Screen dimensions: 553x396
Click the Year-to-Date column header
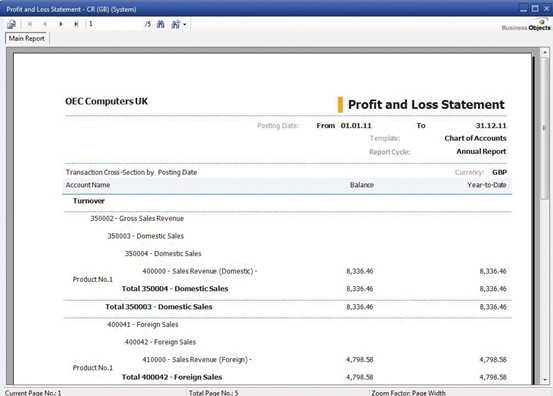tap(487, 185)
